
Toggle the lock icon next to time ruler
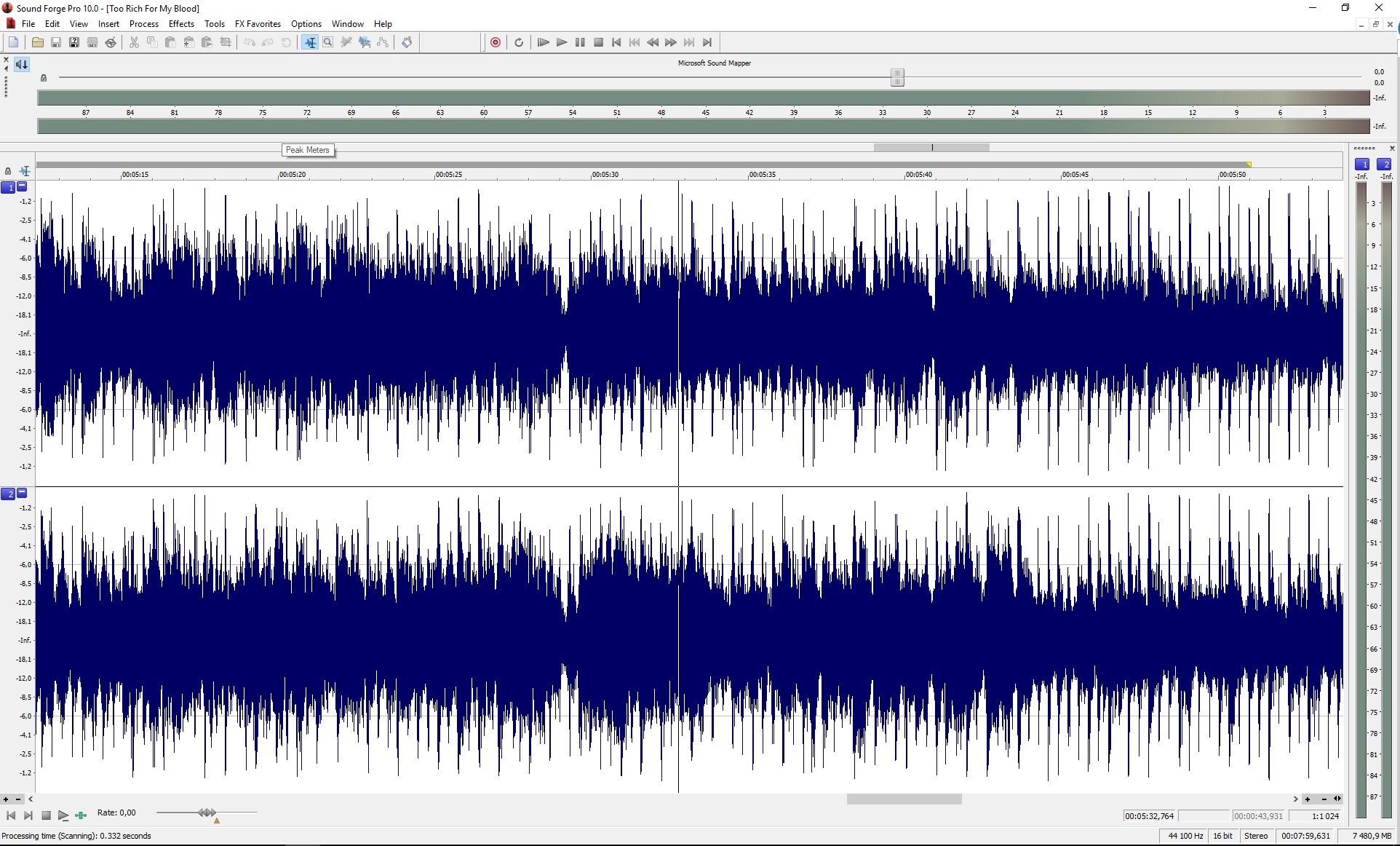pyautogui.click(x=8, y=171)
